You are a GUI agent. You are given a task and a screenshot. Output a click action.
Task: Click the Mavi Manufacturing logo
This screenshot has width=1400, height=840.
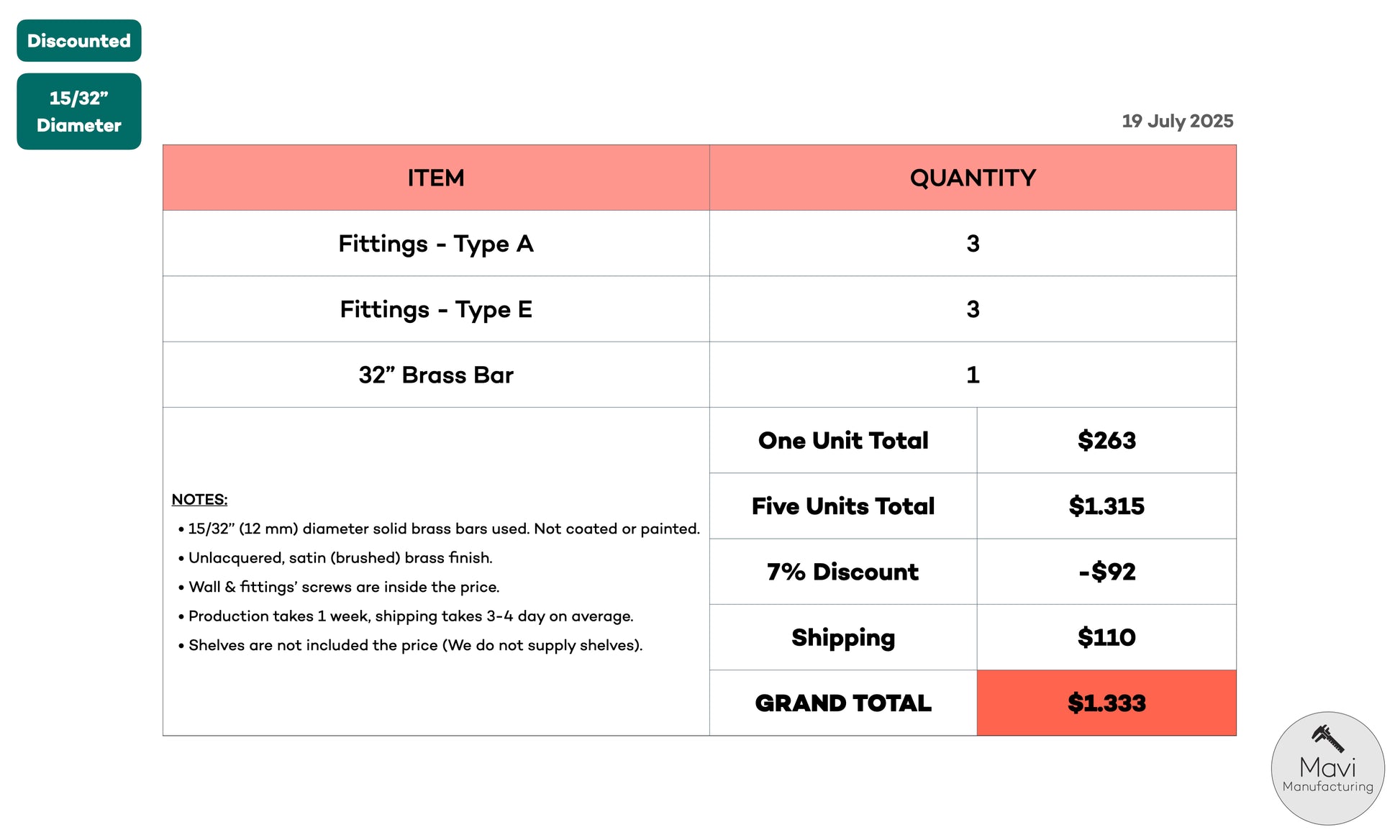pos(1327,768)
